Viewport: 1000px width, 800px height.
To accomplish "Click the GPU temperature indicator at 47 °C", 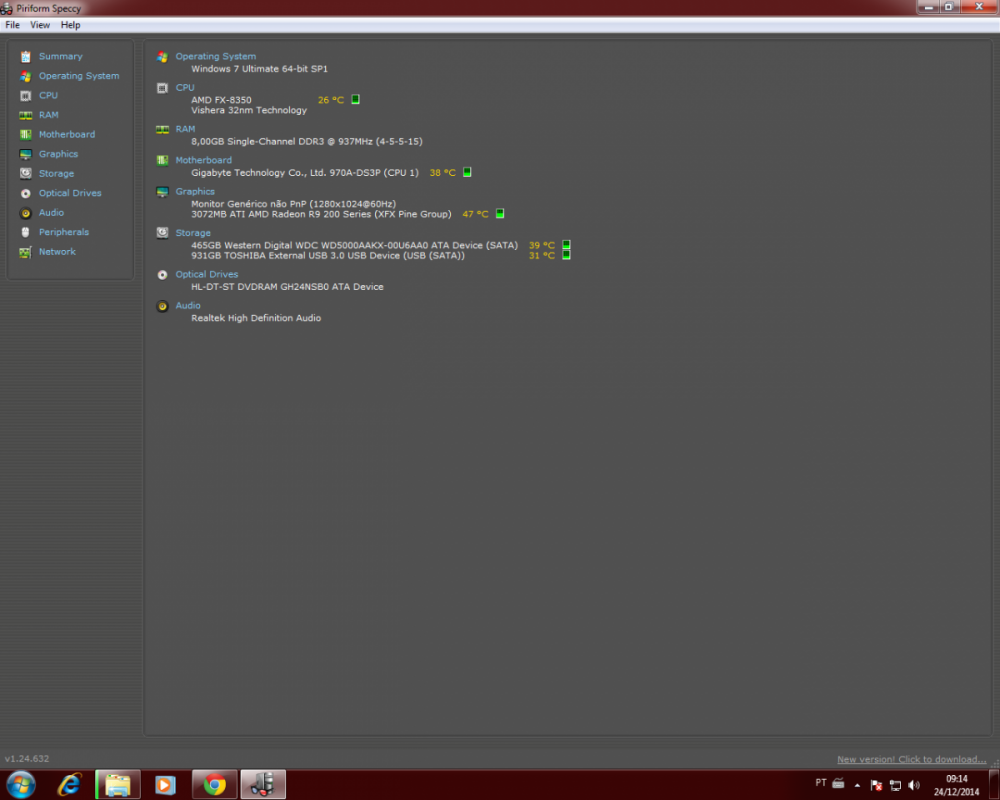I will click(x=475, y=214).
